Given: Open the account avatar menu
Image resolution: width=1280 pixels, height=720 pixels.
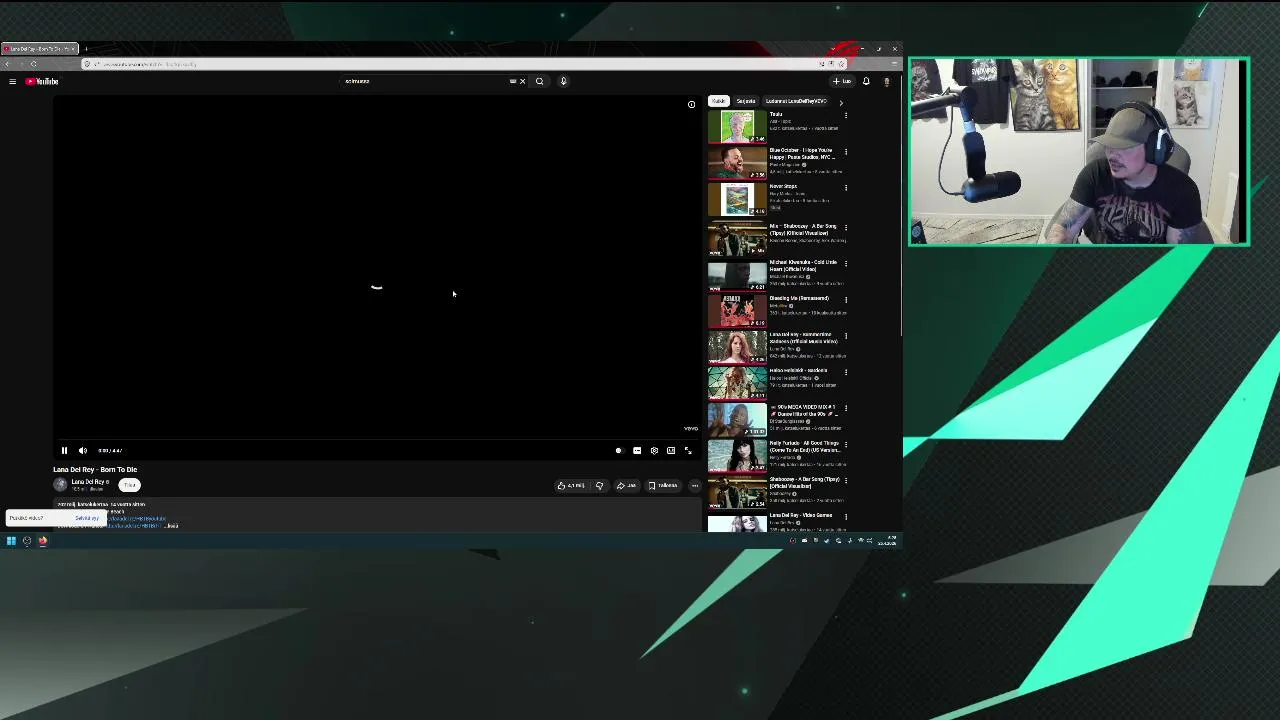Looking at the screenshot, I should 886,81.
